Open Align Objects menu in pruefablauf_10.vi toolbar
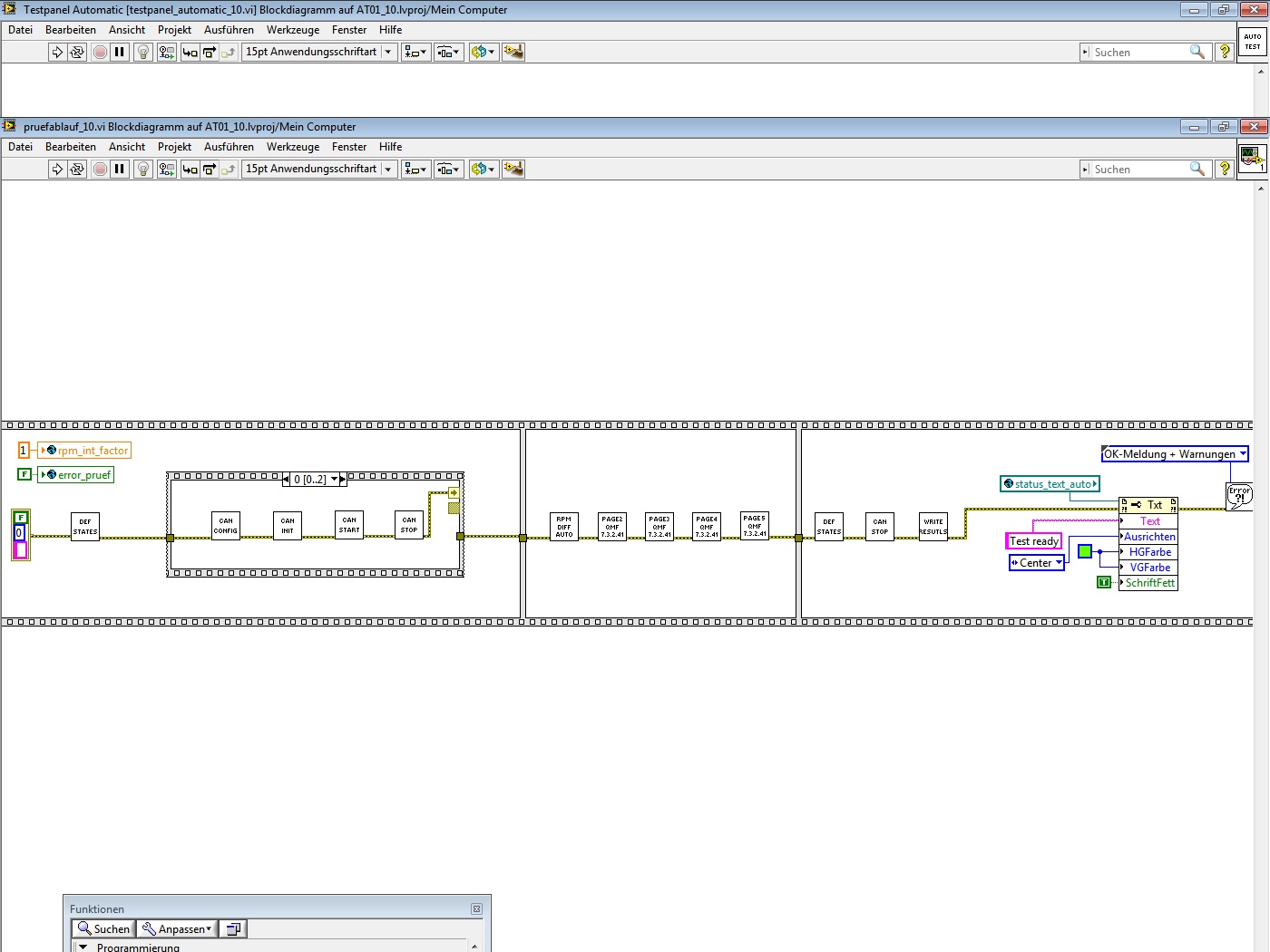 (x=416, y=169)
